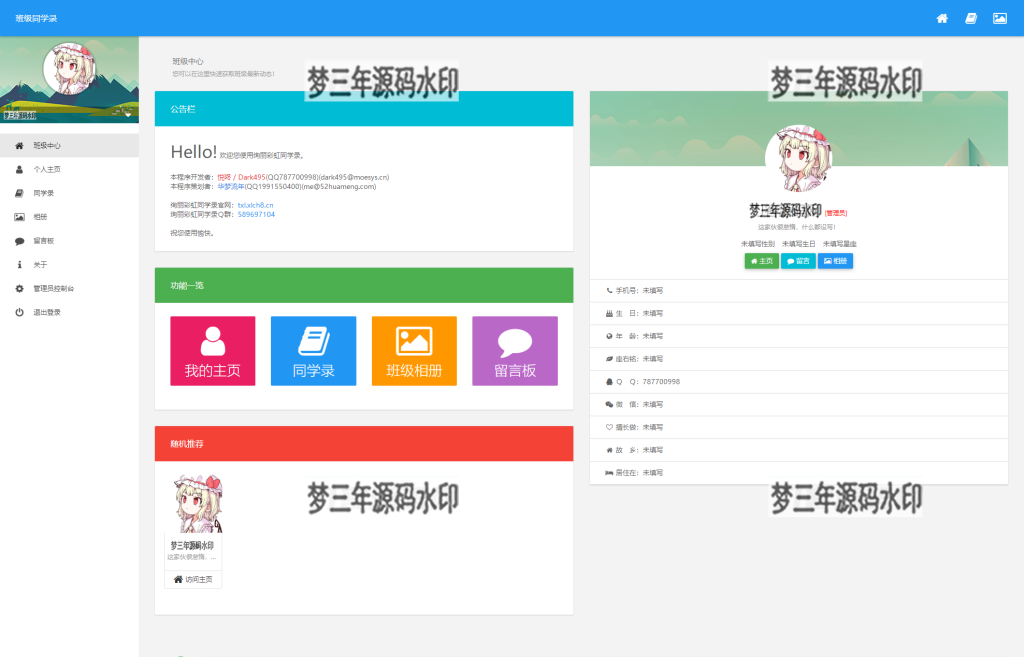The width and height of the screenshot is (1024, 657).
Task: Open the purple 留言板 tile
Action: (515, 351)
